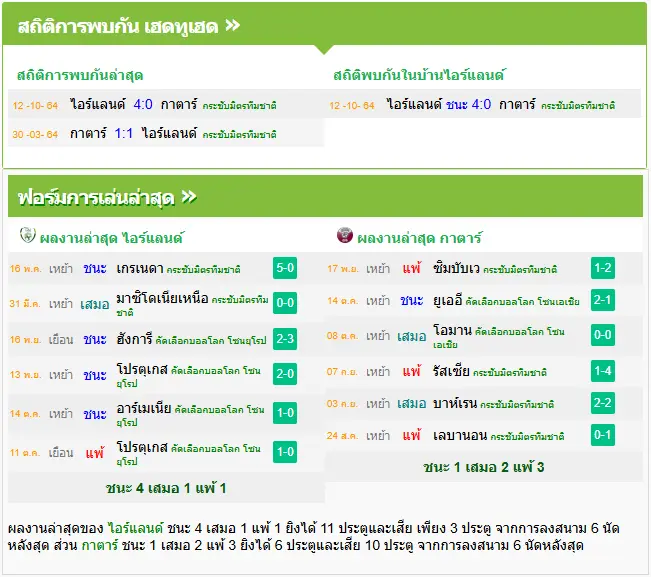Viewport: 651px width, 577px height.
Task: Click the 1-4 score badge for รัสเซีย
Action: pyautogui.click(x=603, y=371)
